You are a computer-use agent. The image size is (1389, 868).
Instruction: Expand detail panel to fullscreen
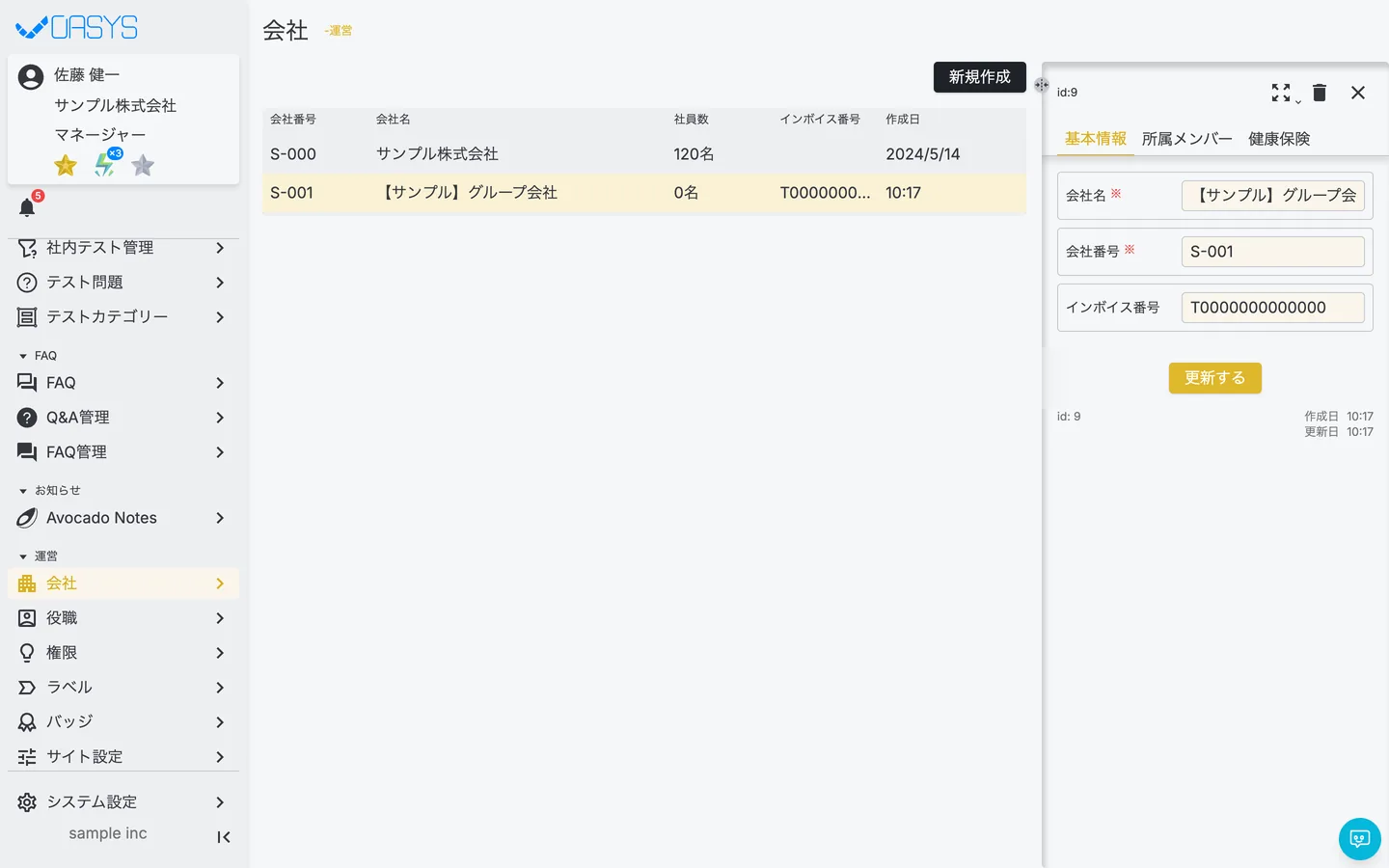1281,93
